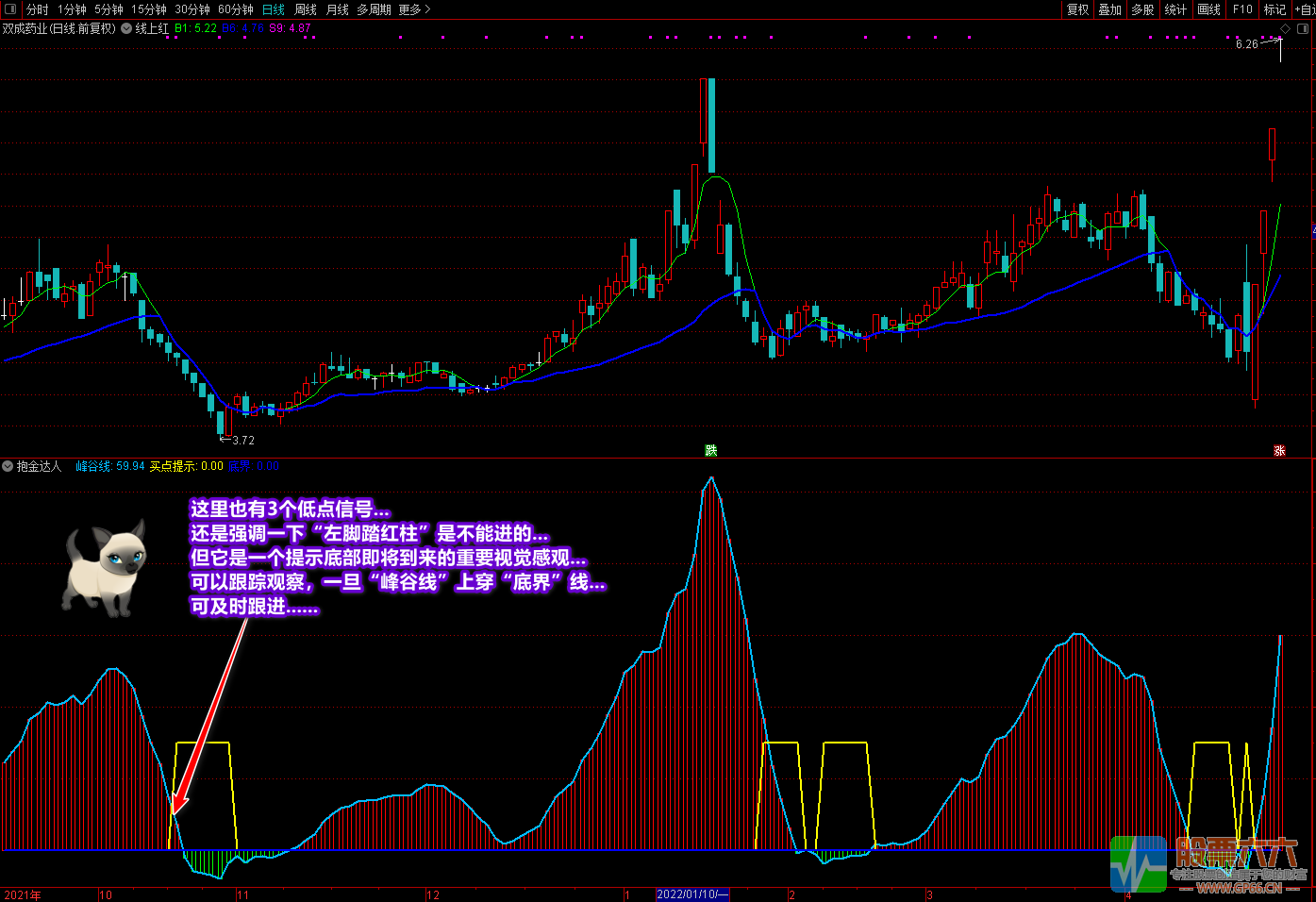Click the diamond marker icon at top right
Image resolution: width=1316 pixels, height=902 pixels.
point(1285,29)
